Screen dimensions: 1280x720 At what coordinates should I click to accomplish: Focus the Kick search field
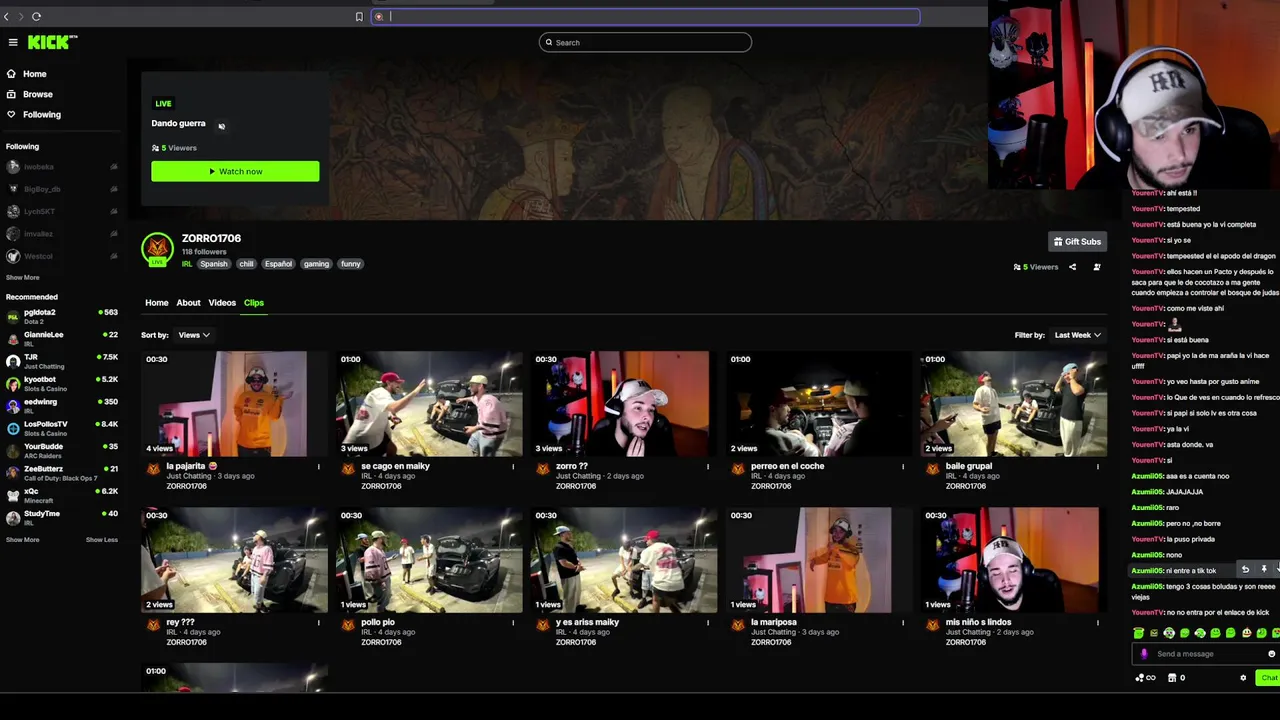[x=645, y=42]
